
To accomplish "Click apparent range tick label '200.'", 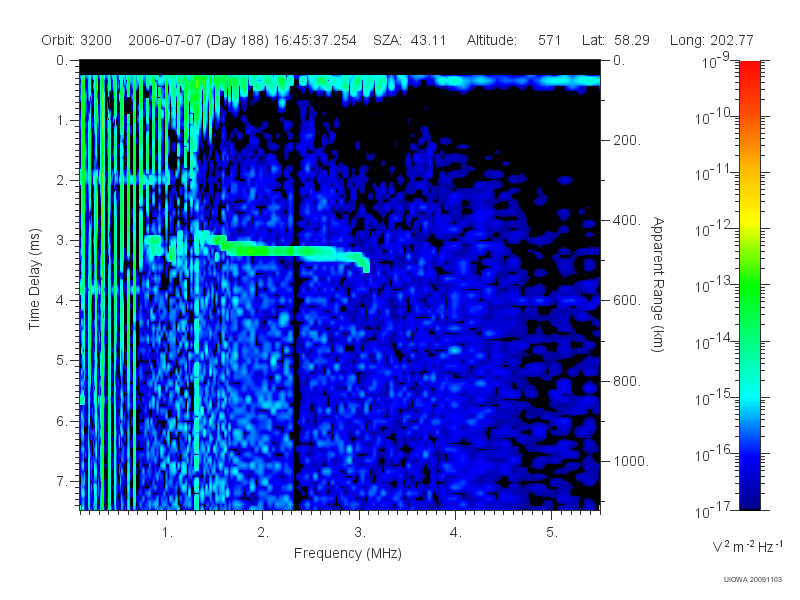I will 627,140.
